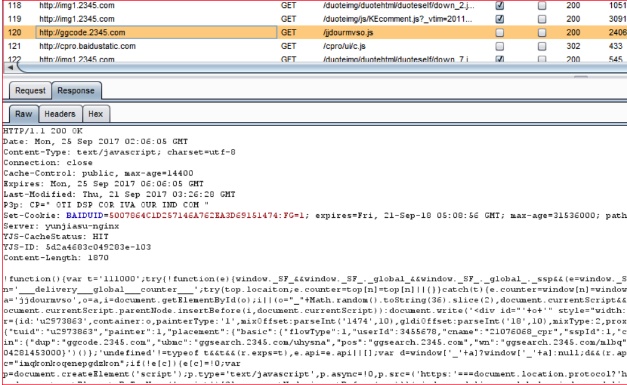Viewport: 627px width, 385px height.
Task: Tick second checkbox in row 121
Action: 542,46
